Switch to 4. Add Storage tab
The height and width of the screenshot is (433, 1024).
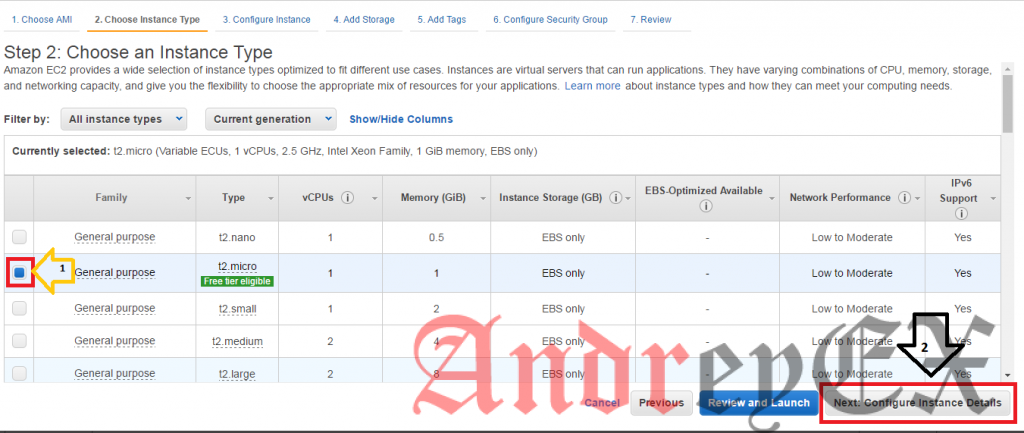tap(364, 20)
